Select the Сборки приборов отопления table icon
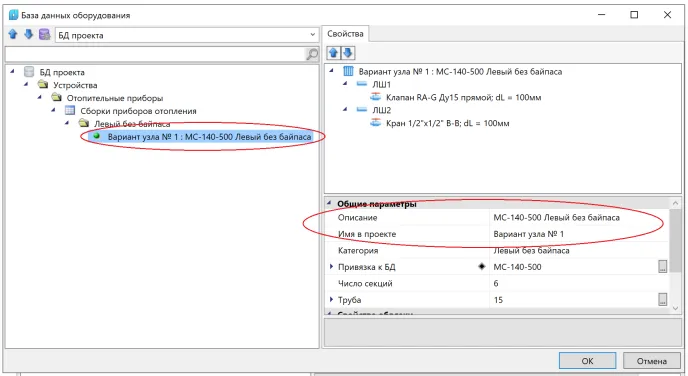688x376 pixels. (70, 110)
